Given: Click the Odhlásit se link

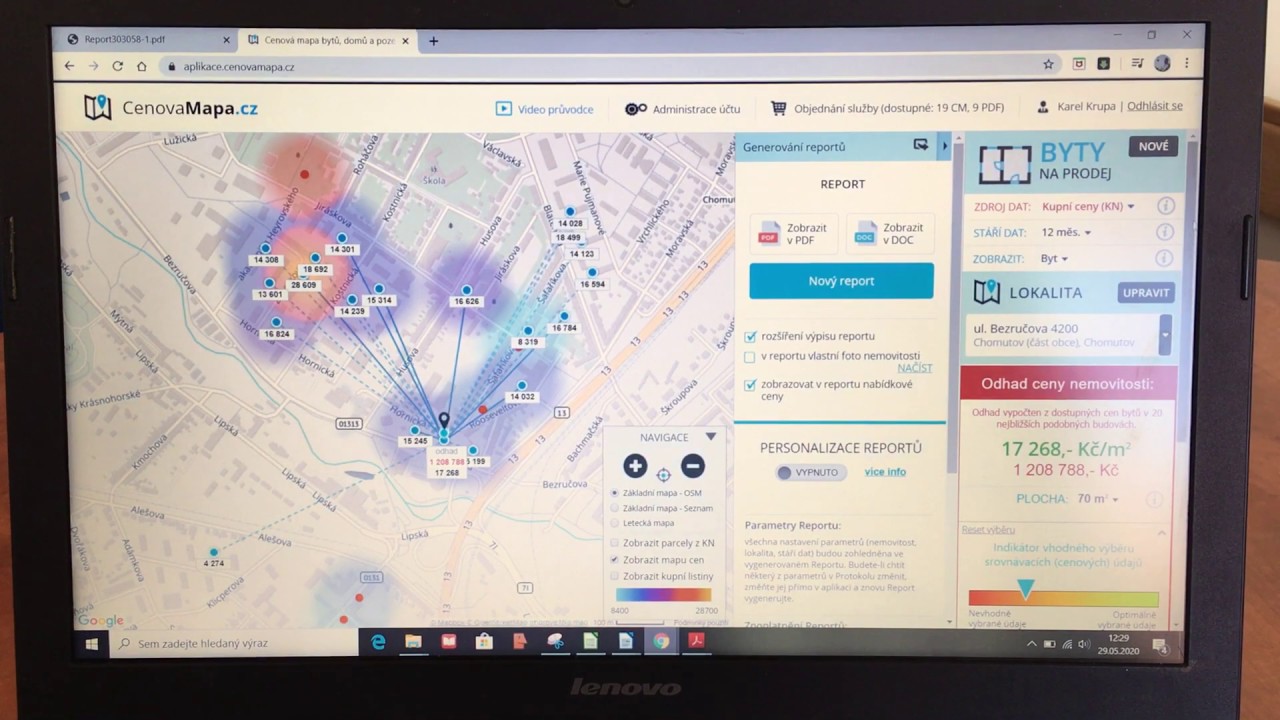Looking at the screenshot, I should 1155,106.
